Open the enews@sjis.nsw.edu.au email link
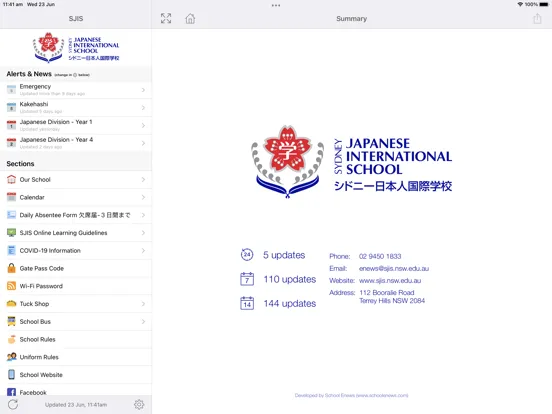 pyautogui.click(x=394, y=269)
